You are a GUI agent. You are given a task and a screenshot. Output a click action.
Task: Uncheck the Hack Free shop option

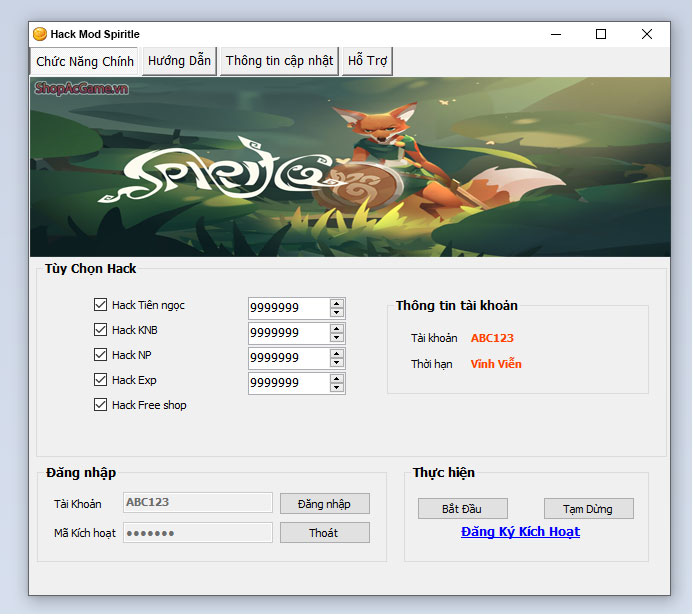100,405
